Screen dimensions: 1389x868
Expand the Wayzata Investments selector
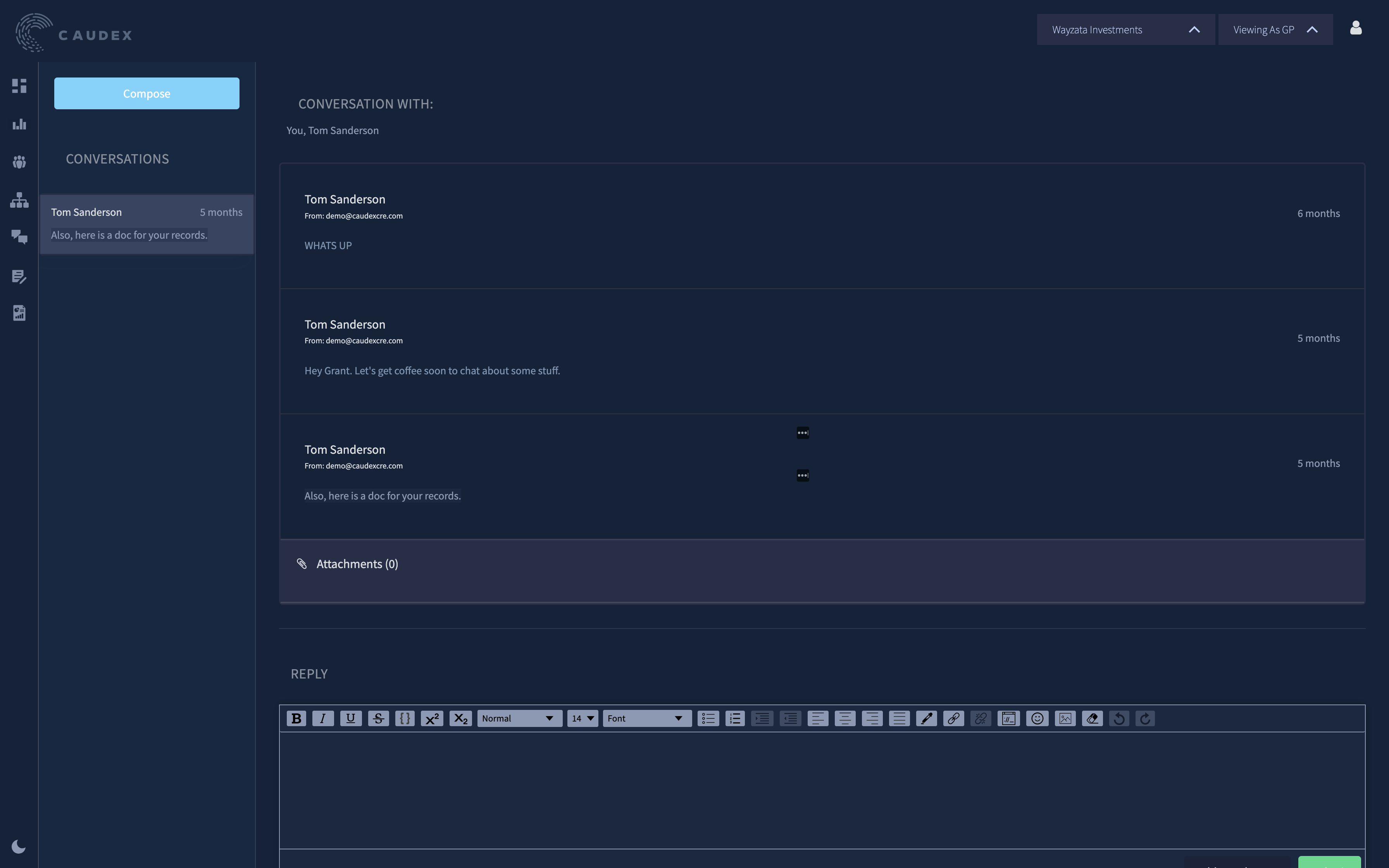click(1125, 30)
